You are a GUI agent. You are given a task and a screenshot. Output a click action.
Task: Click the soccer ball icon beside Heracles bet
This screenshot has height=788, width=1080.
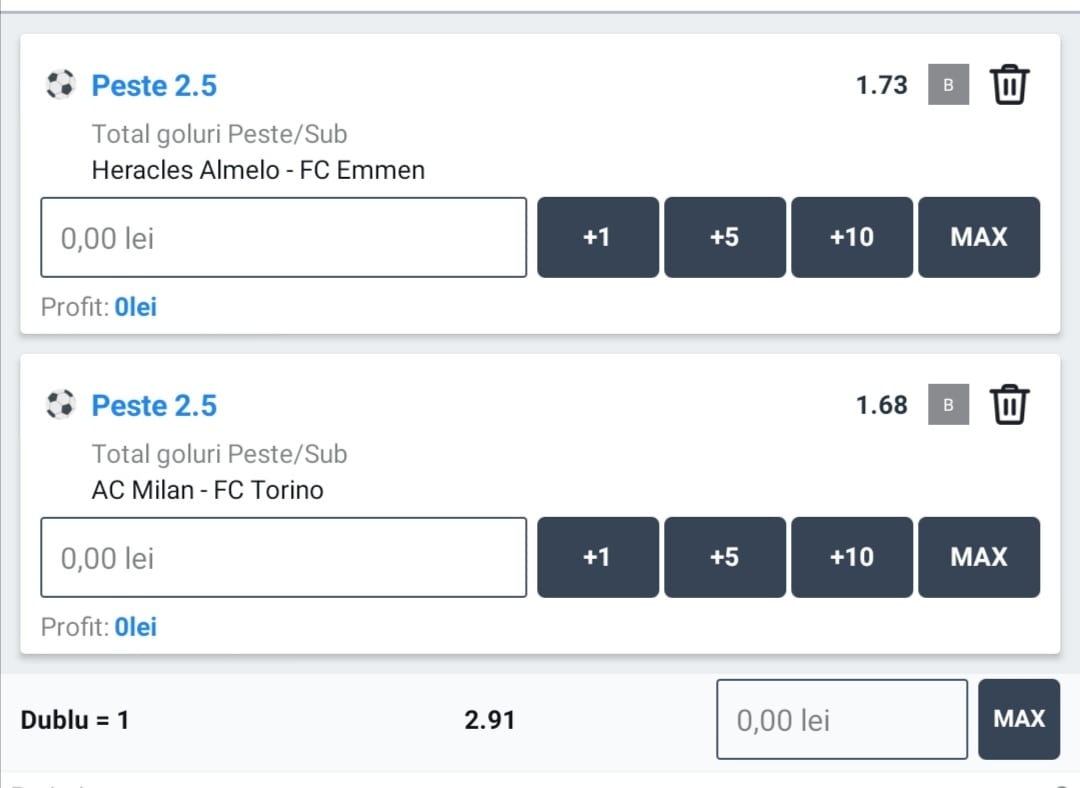click(x=60, y=85)
